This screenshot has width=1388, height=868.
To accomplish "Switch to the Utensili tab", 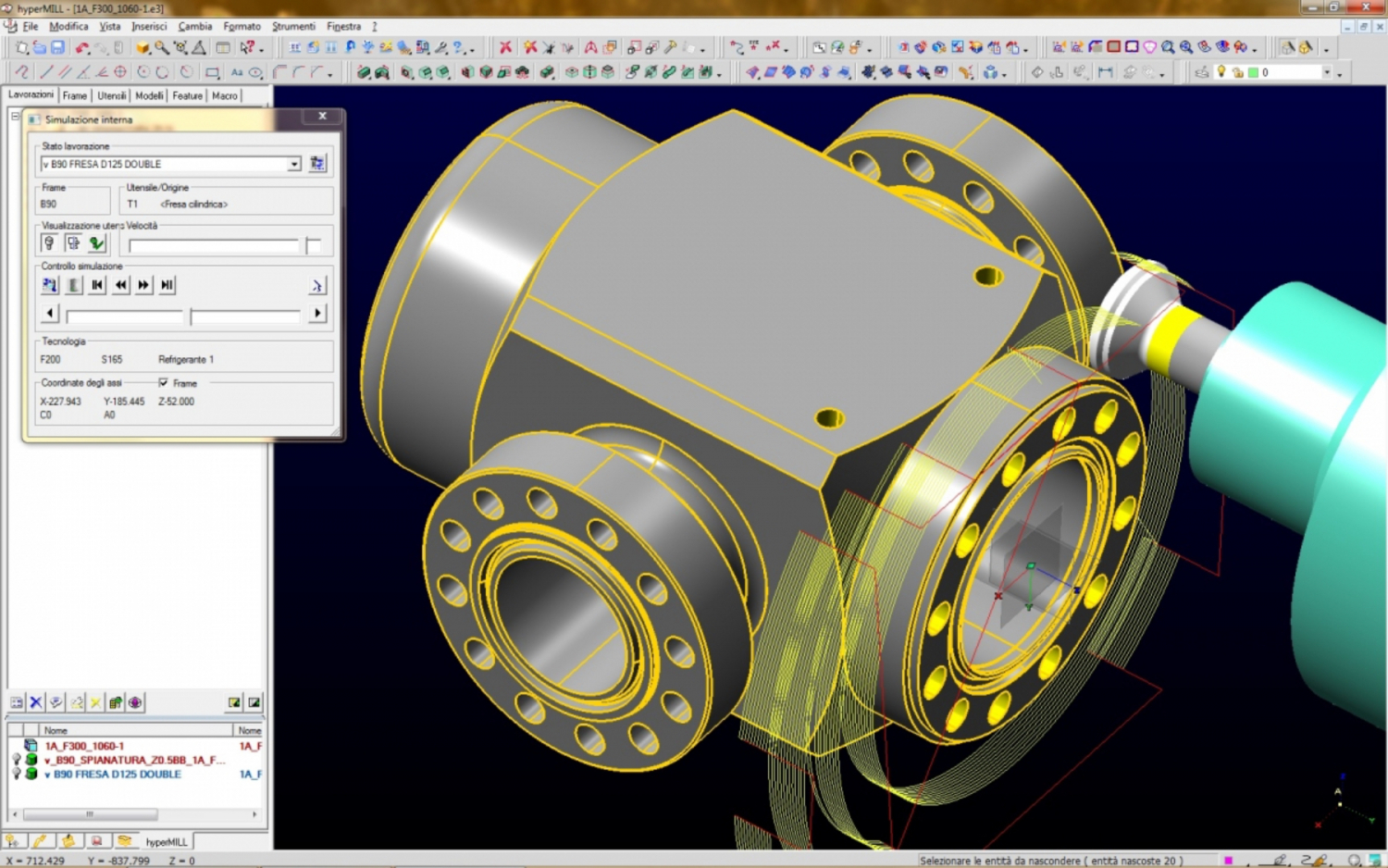I will [112, 95].
